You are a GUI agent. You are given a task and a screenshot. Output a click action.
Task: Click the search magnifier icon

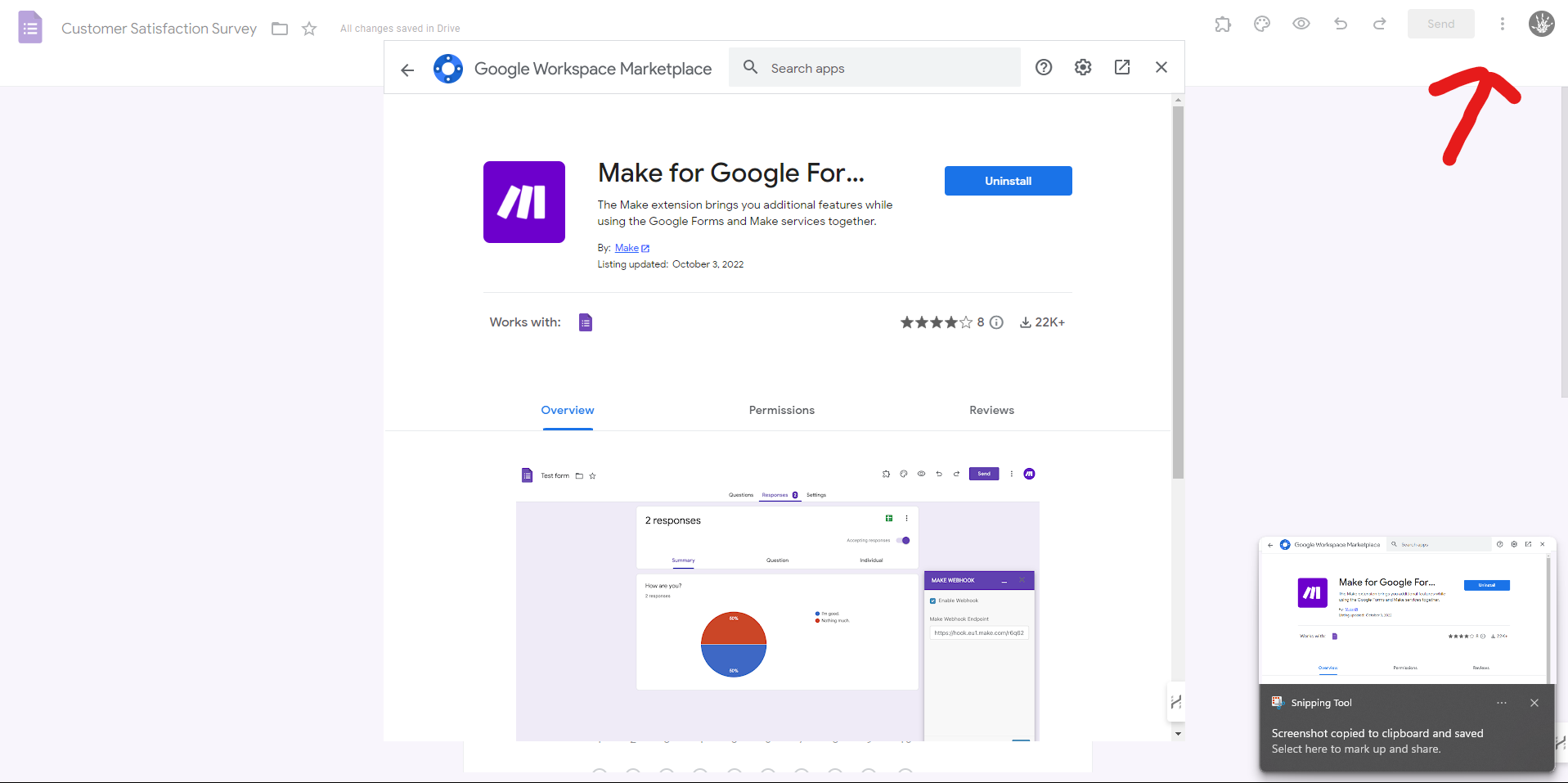coord(750,67)
